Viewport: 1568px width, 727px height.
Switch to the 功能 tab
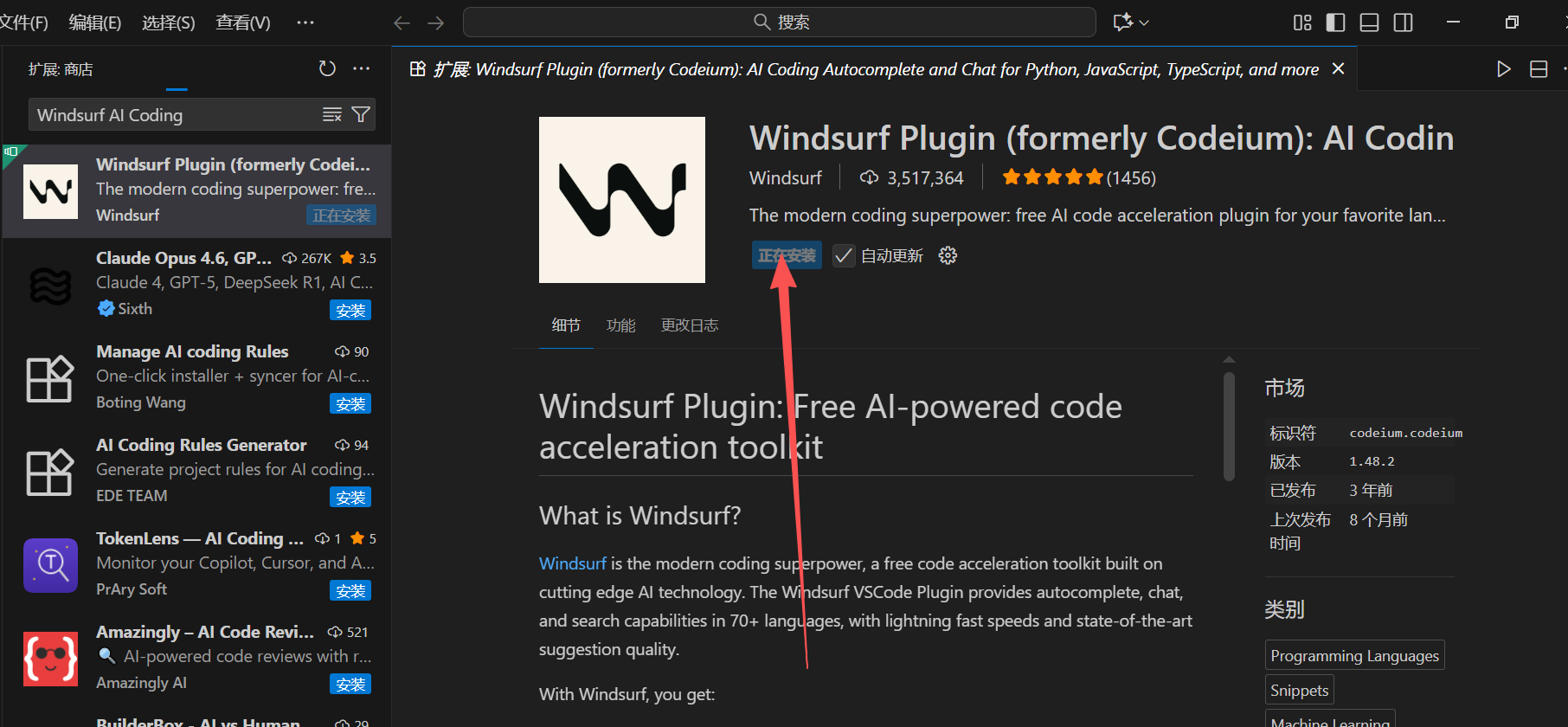621,325
